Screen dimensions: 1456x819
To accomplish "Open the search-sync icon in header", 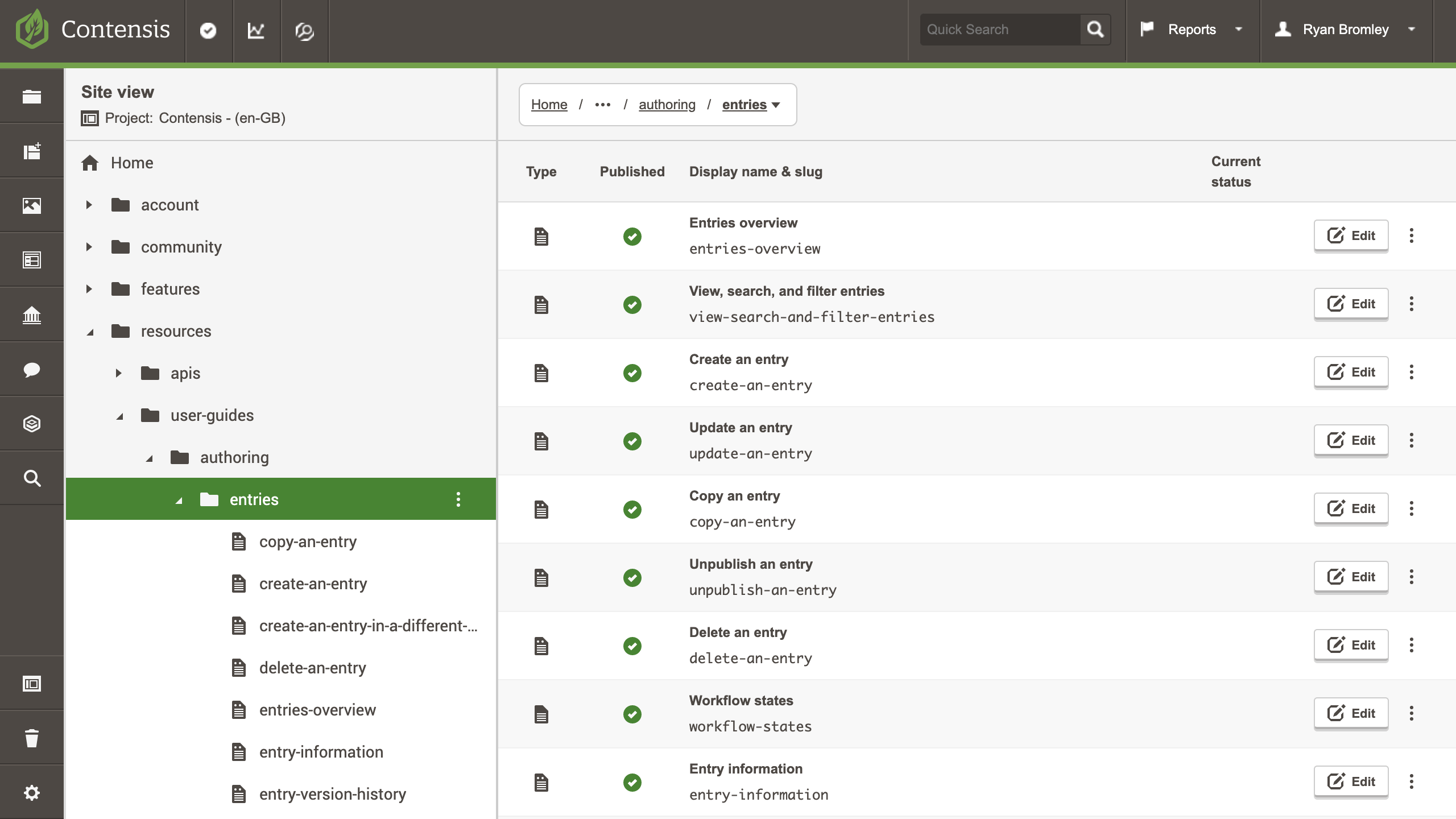I will coord(304,31).
